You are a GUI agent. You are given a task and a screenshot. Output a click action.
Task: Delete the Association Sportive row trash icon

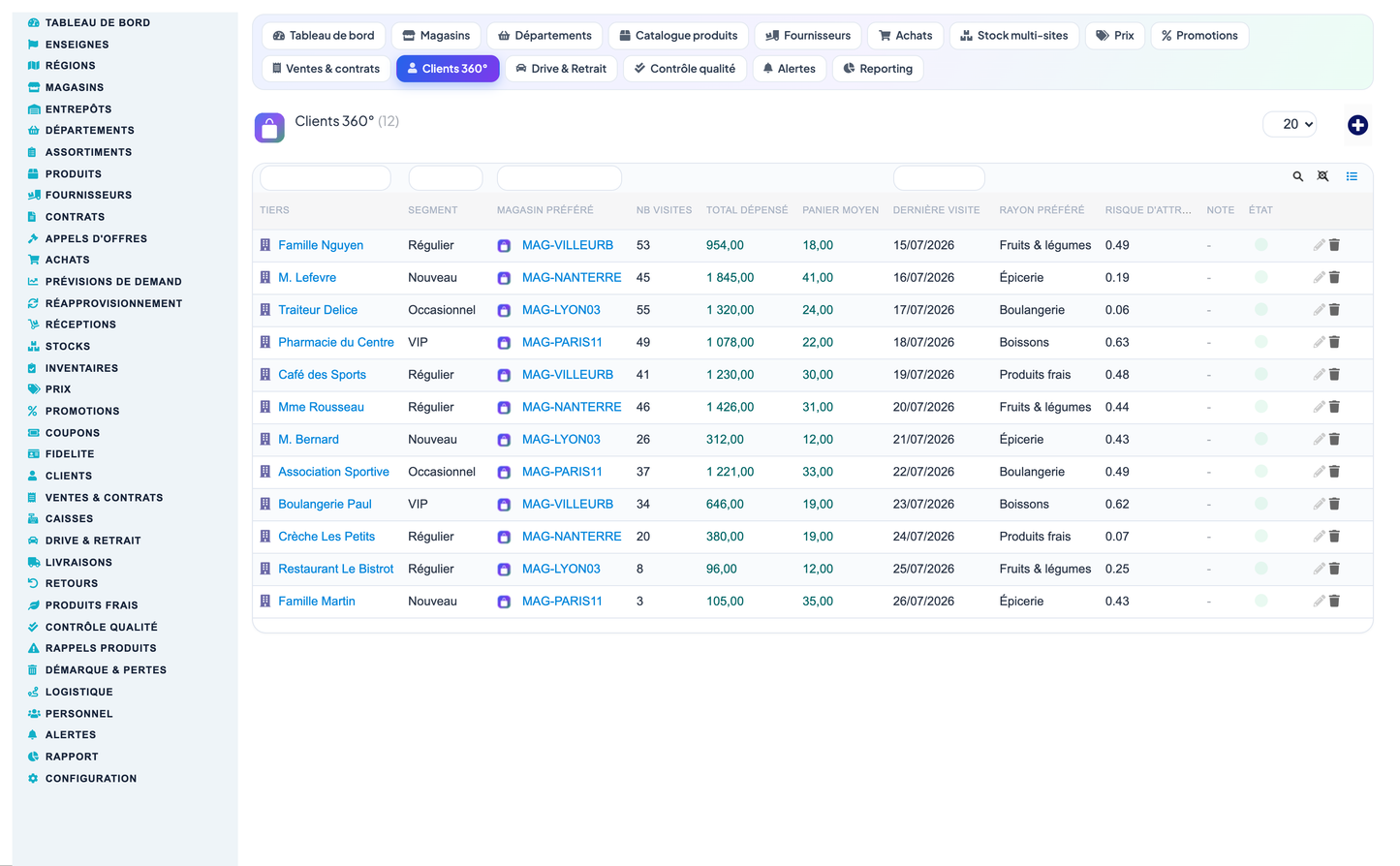coord(1334,472)
